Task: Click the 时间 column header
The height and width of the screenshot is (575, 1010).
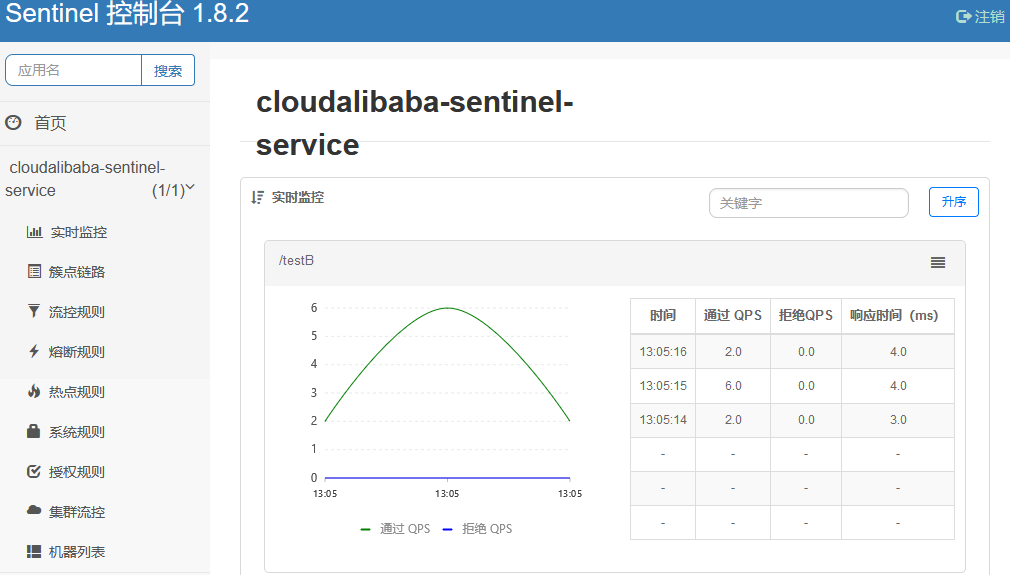Action: pos(663,316)
